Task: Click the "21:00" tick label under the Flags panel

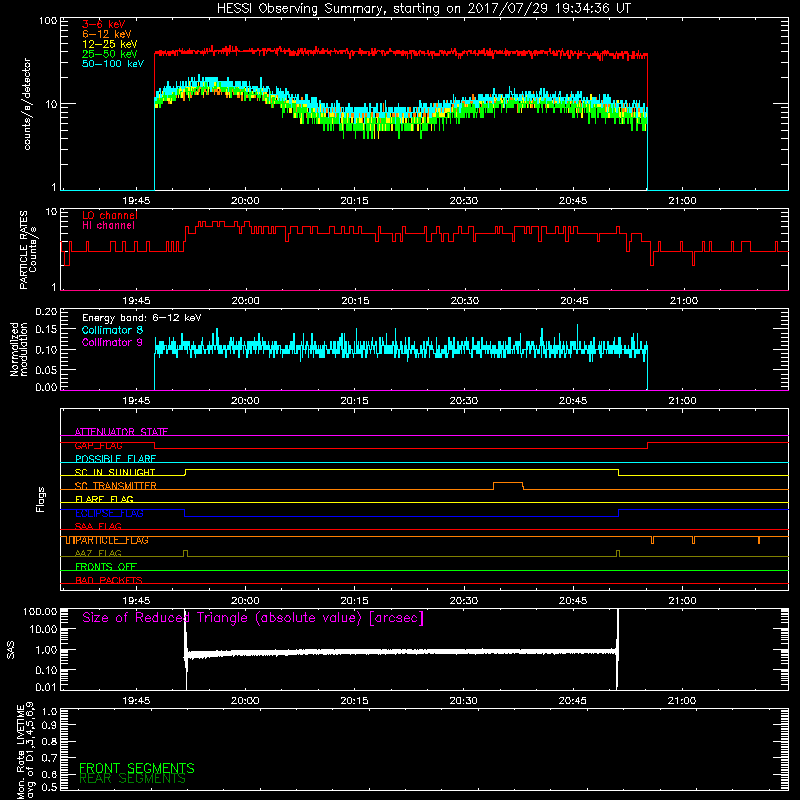Action: point(682,601)
